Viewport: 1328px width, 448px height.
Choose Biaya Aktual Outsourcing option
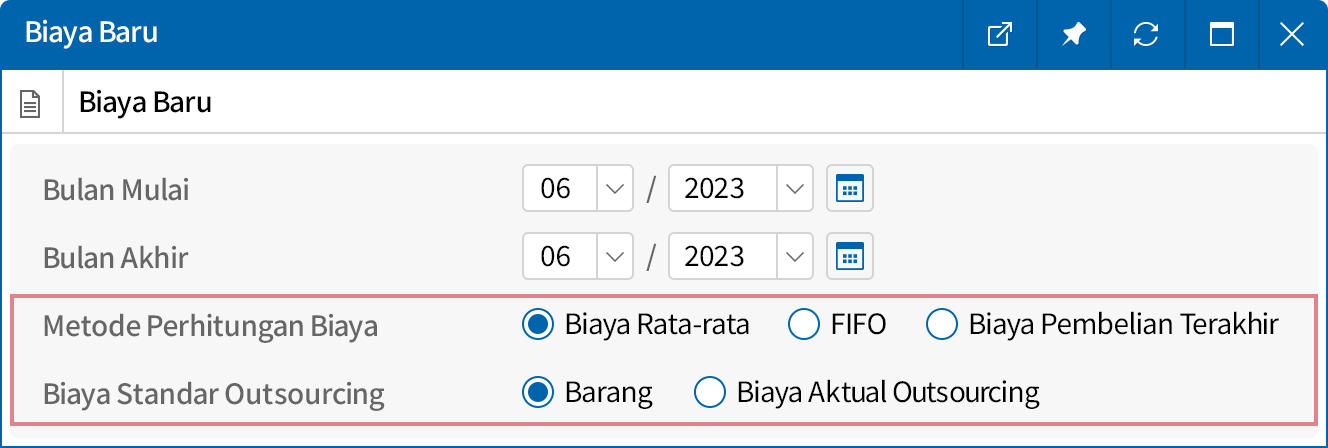point(710,392)
